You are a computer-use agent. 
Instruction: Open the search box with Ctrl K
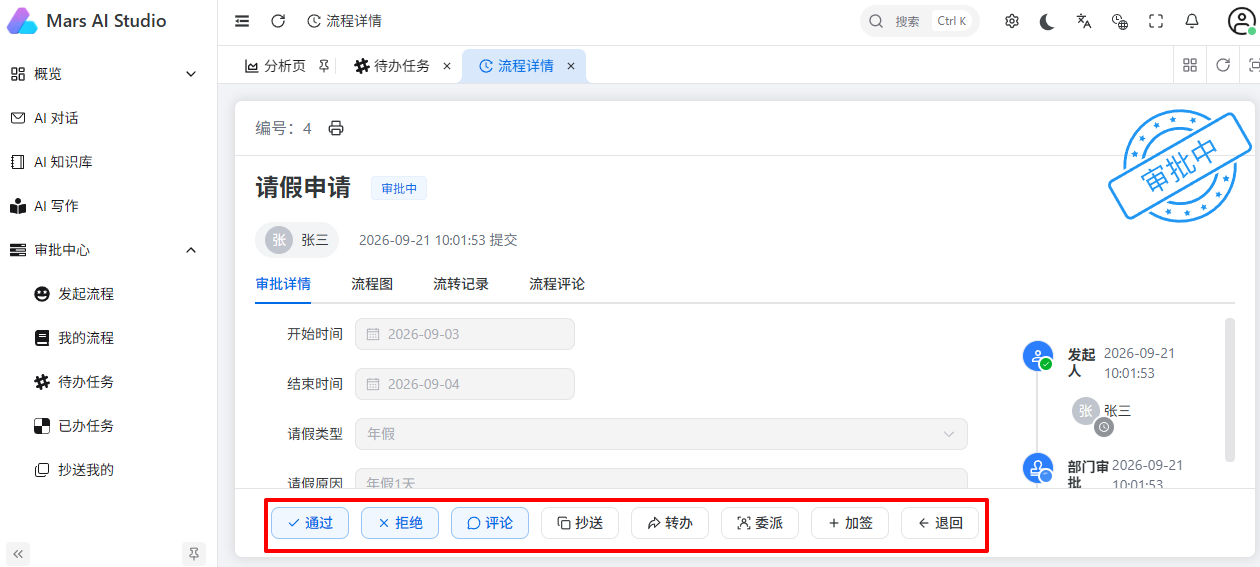[x=919, y=21]
